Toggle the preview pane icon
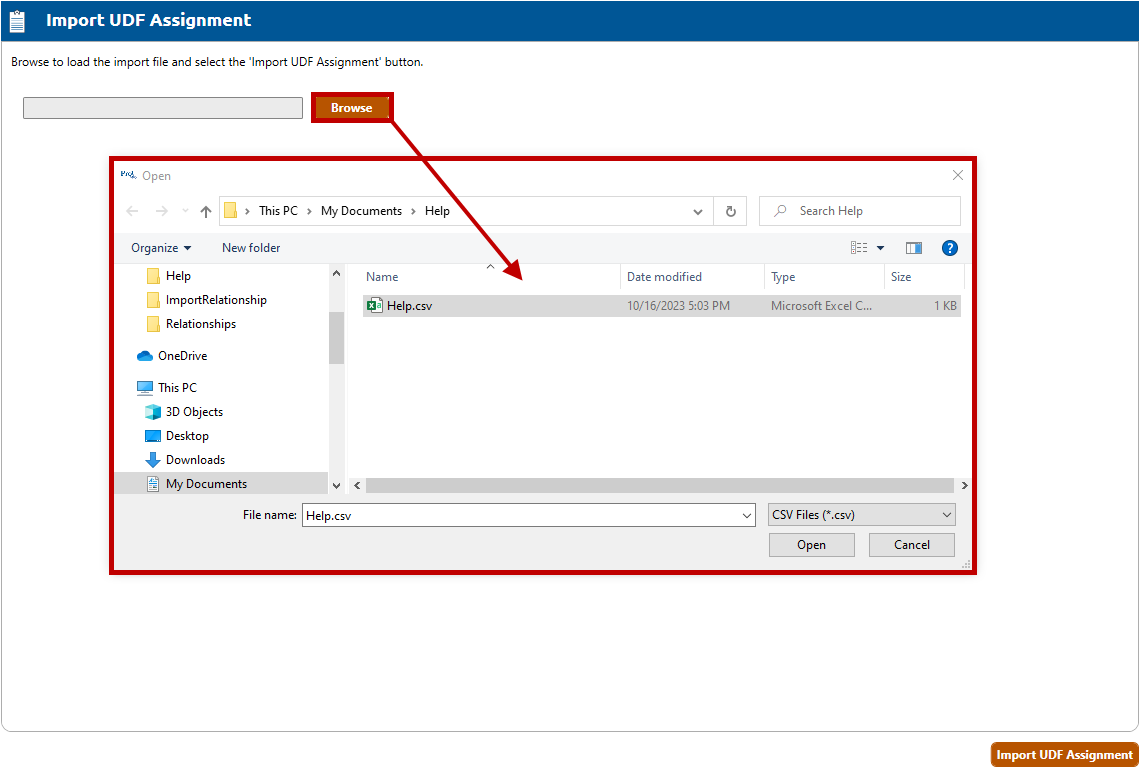1145x772 pixels. click(913, 248)
